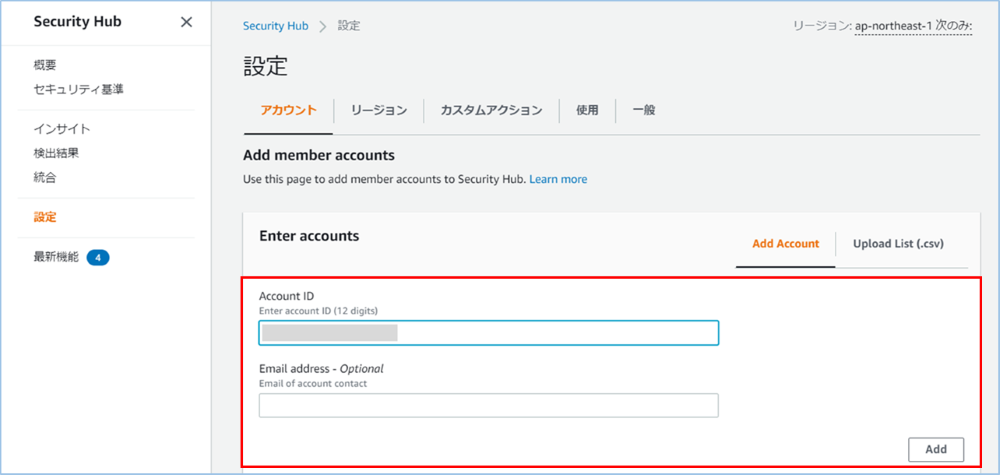Switch to the アカウント tab
Viewport: 1000px width, 475px height.
click(288, 111)
